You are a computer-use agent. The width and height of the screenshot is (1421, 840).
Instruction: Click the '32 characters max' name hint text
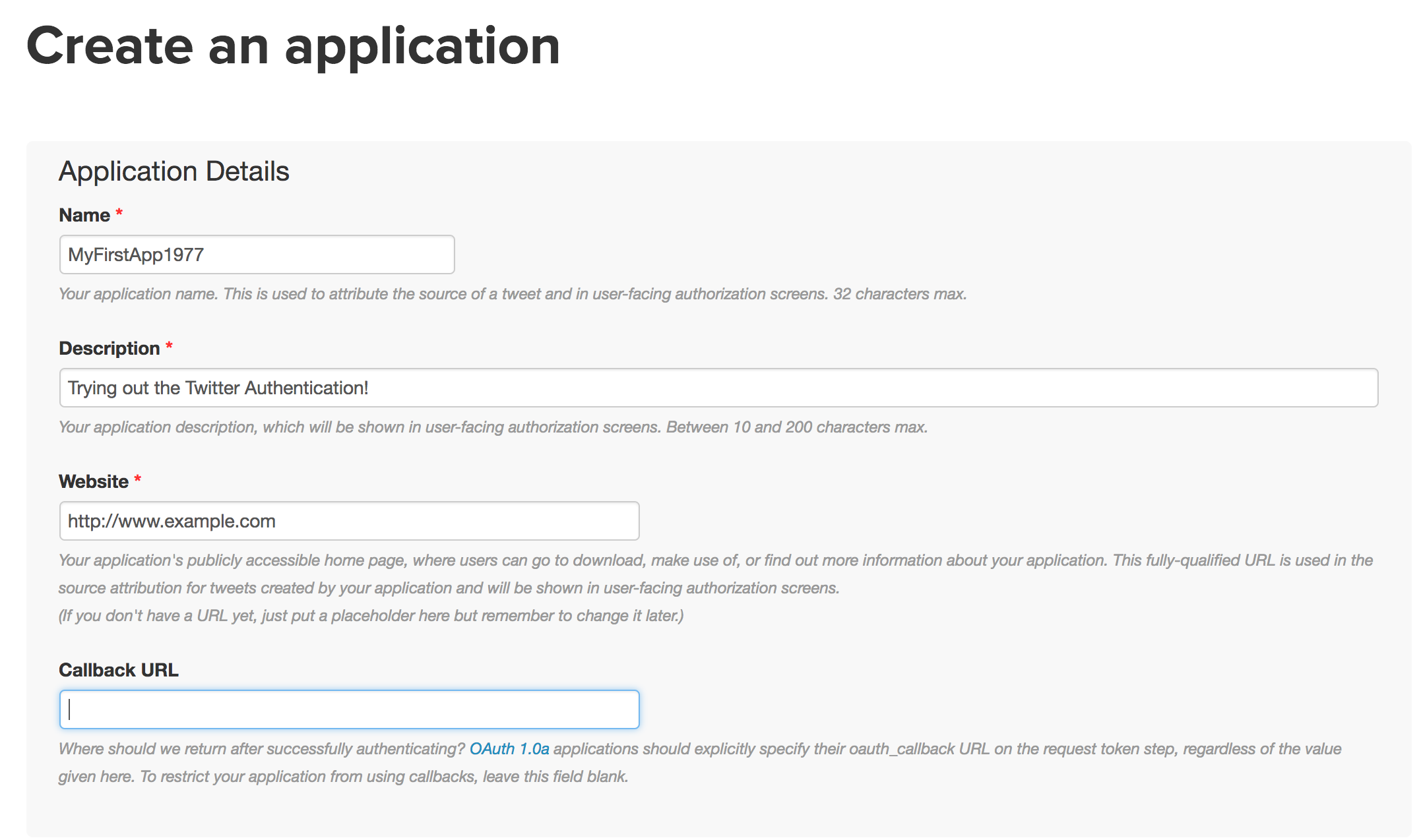tap(513, 294)
